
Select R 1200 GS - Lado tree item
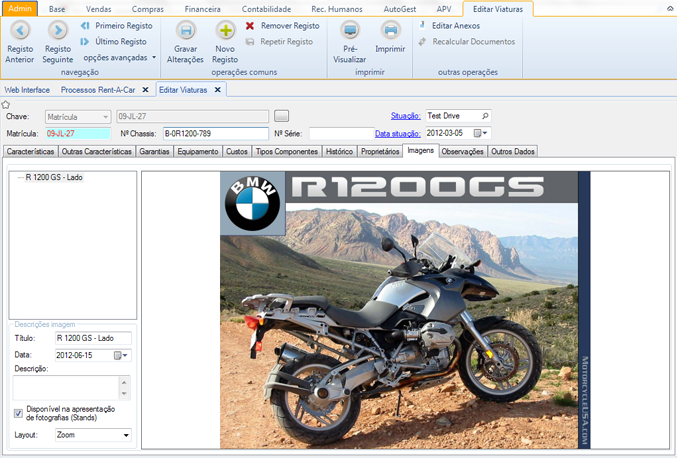[x=54, y=177]
